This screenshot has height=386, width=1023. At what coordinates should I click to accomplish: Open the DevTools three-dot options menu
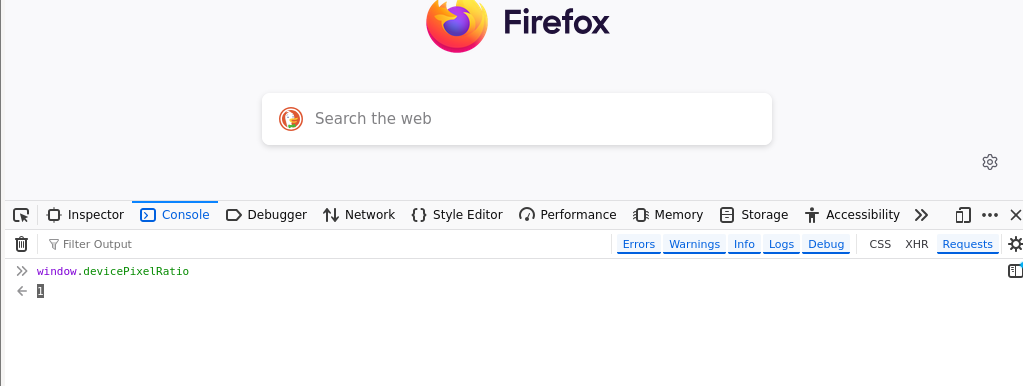[990, 215]
